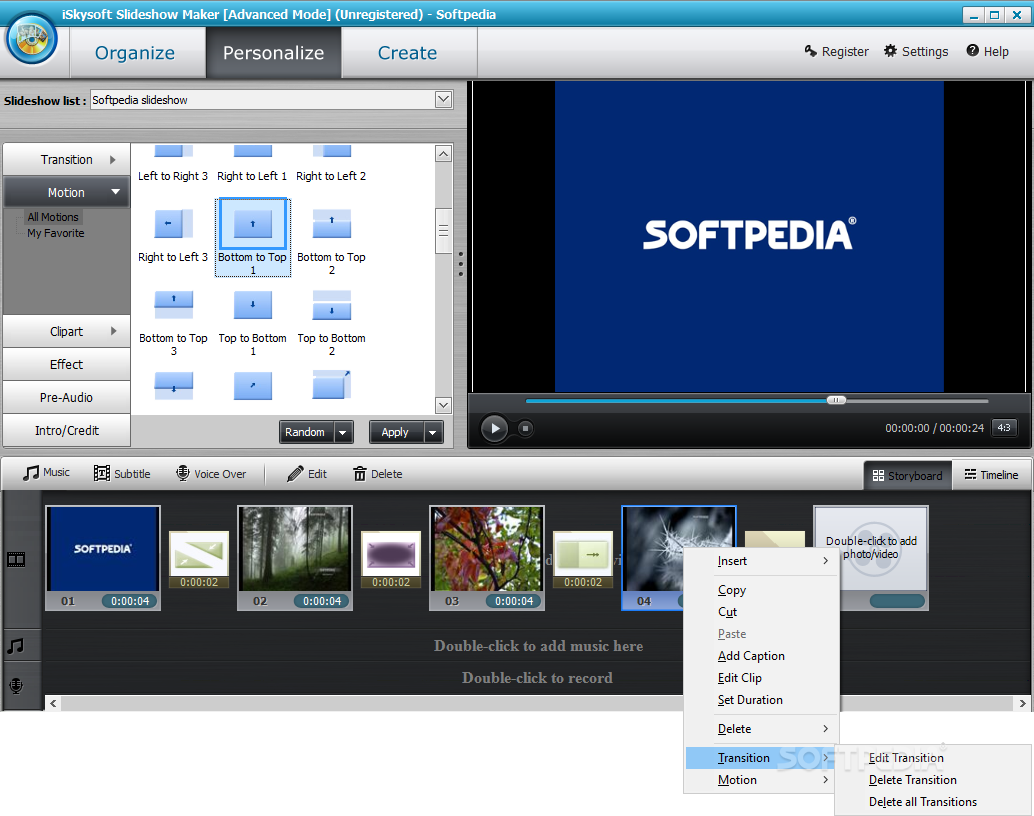Open the Intro/Credit panel
Screen dimensions: 1034x816
(67, 430)
